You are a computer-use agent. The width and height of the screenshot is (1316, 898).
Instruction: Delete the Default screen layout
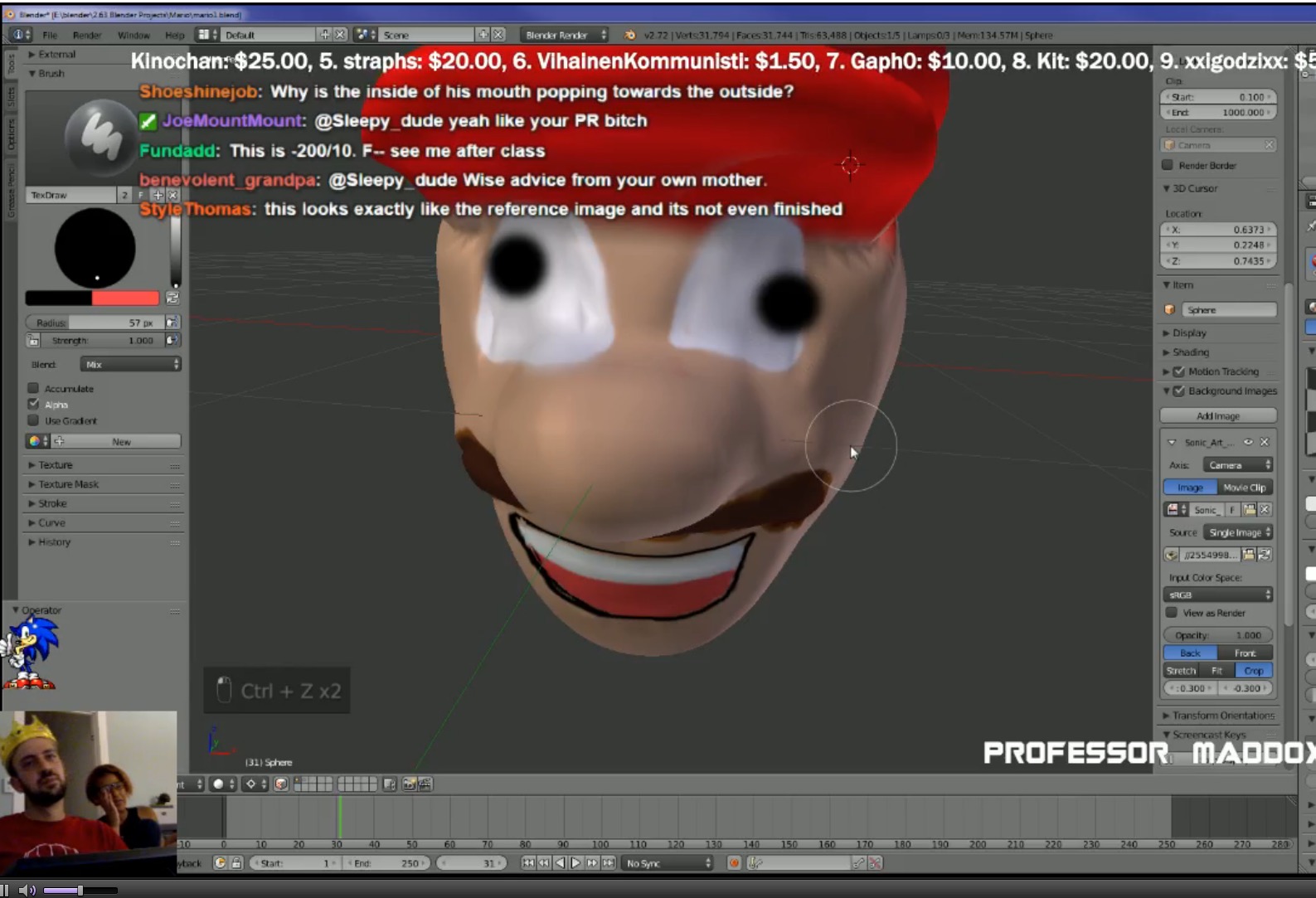[339, 35]
